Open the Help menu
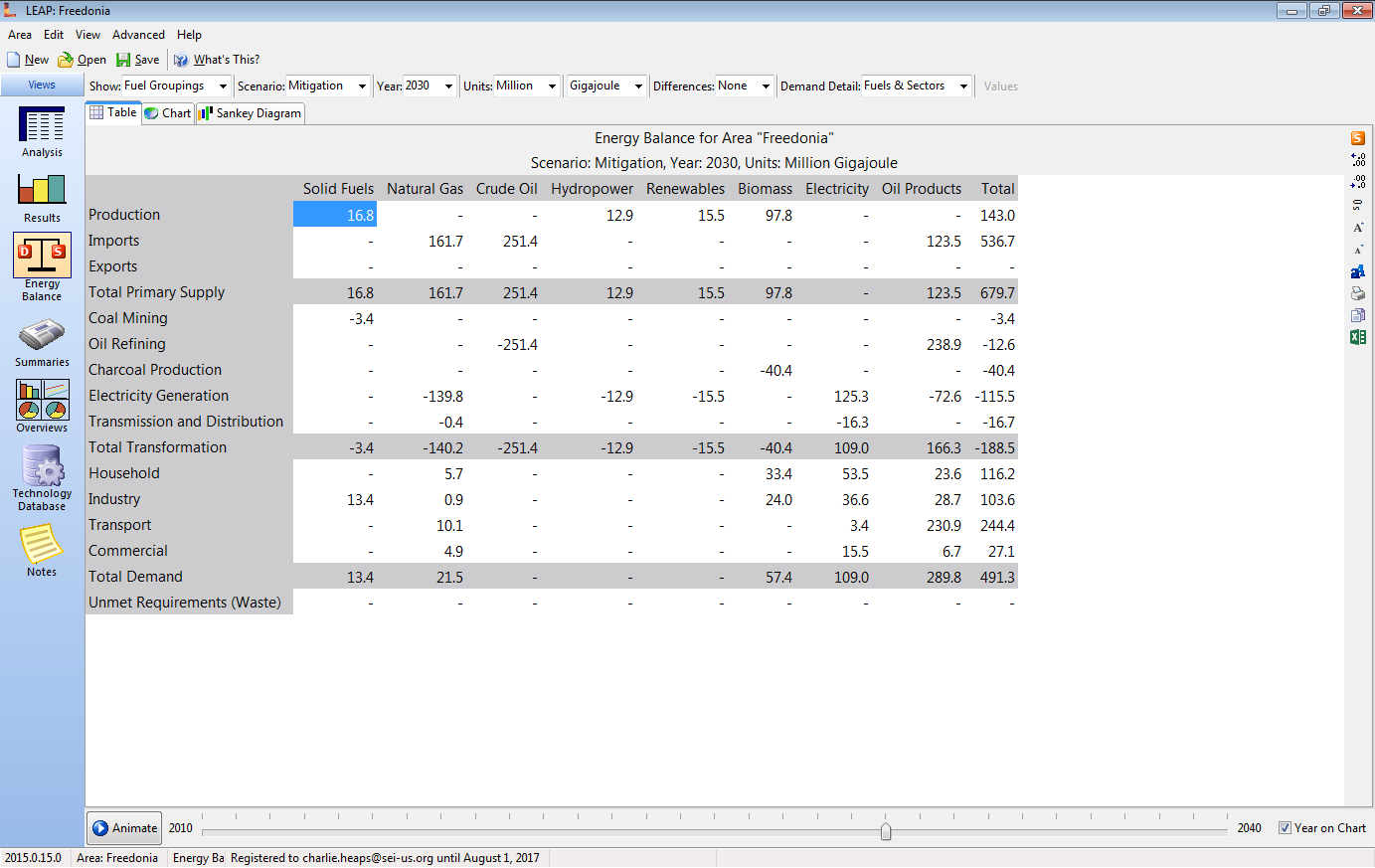 click(x=189, y=35)
